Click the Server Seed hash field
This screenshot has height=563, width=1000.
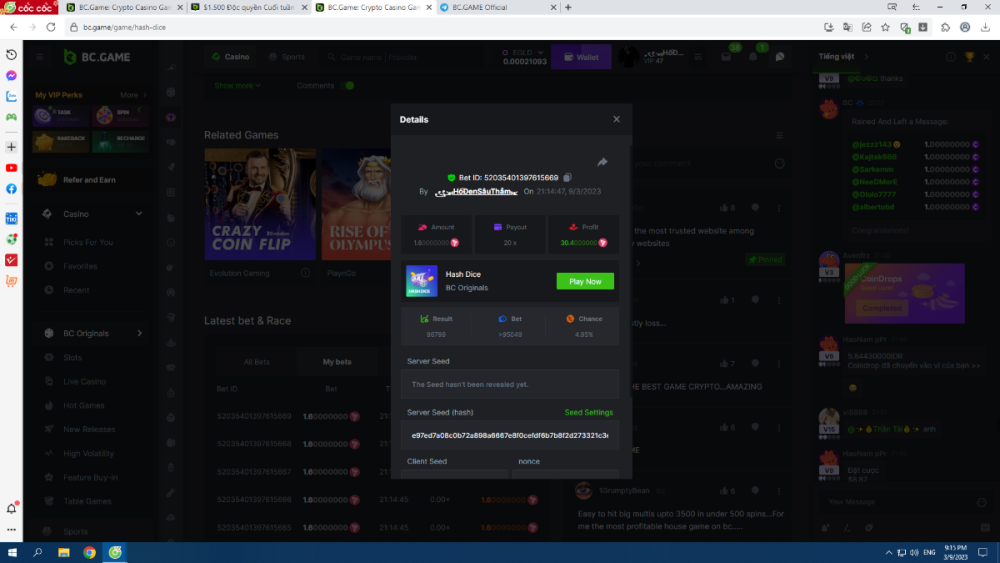(510, 436)
